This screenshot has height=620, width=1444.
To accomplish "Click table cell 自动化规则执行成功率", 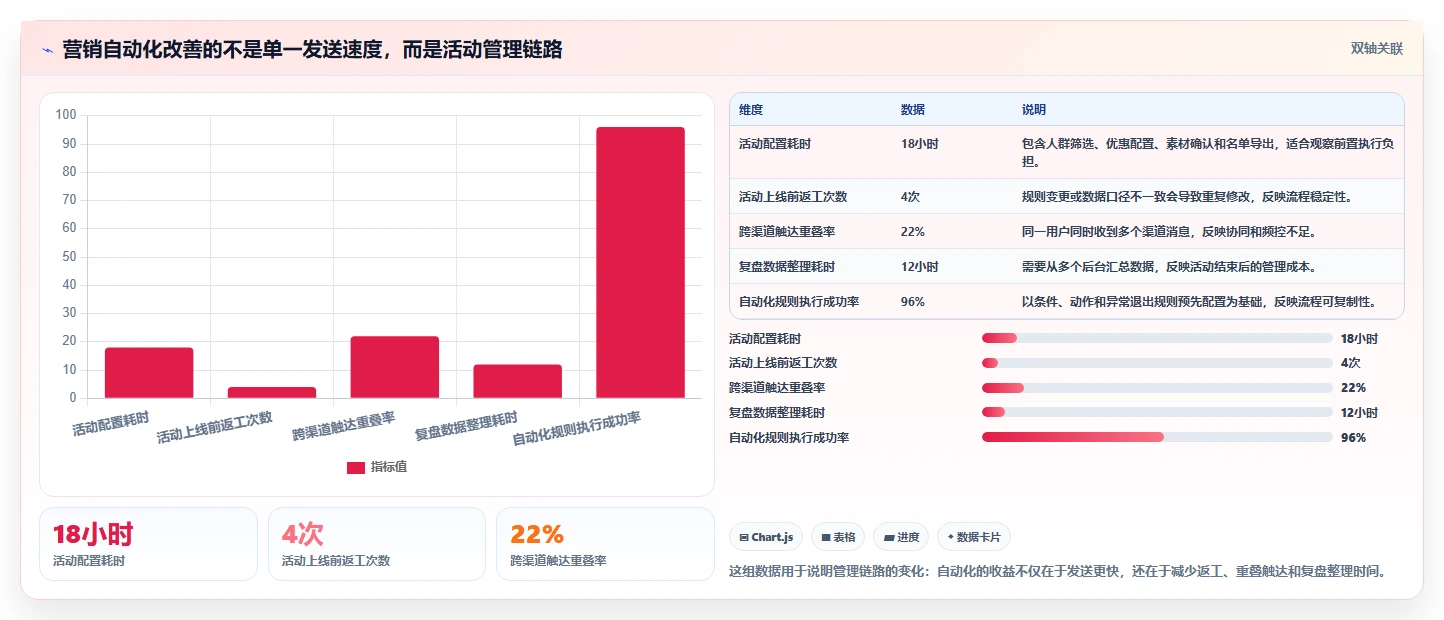I will coord(799,301).
